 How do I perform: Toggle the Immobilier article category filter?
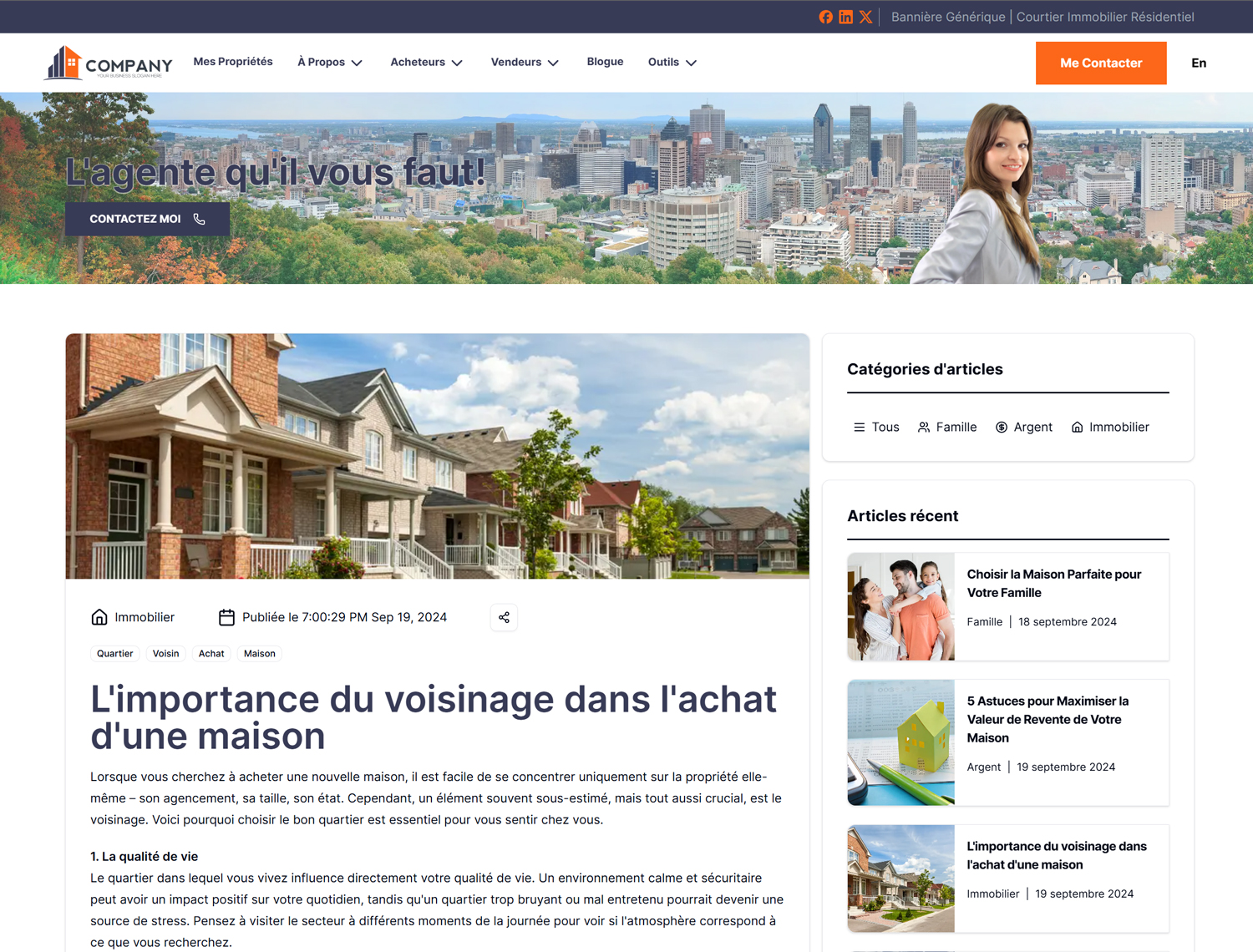click(x=1110, y=427)
